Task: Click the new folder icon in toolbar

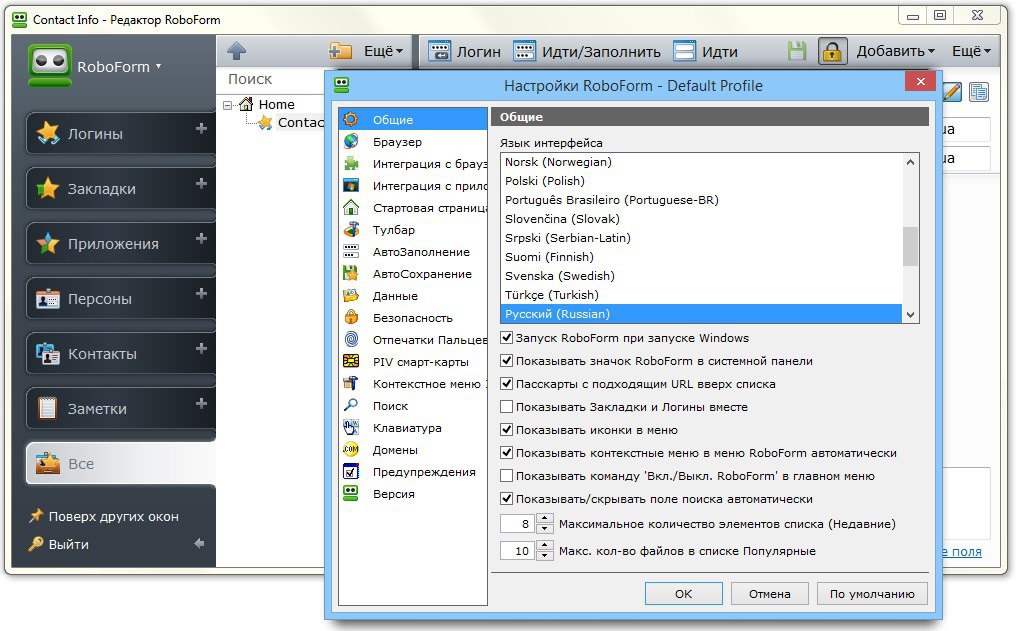Action: [340, 51]
